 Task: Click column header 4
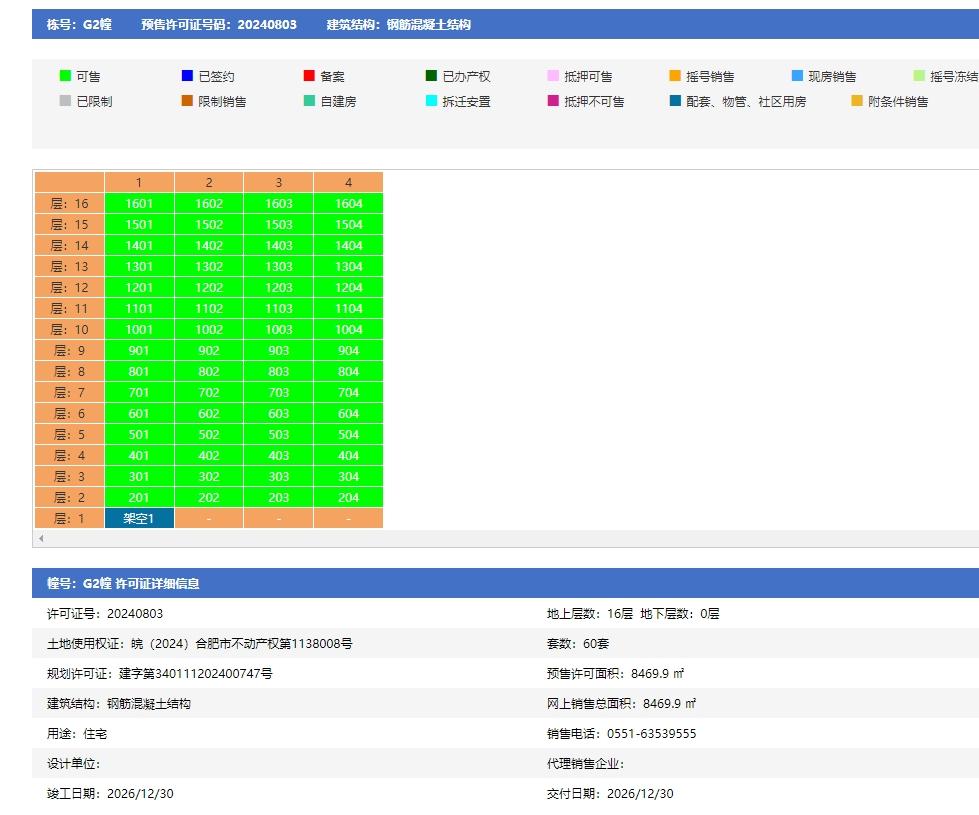click(x=348, y=182)
